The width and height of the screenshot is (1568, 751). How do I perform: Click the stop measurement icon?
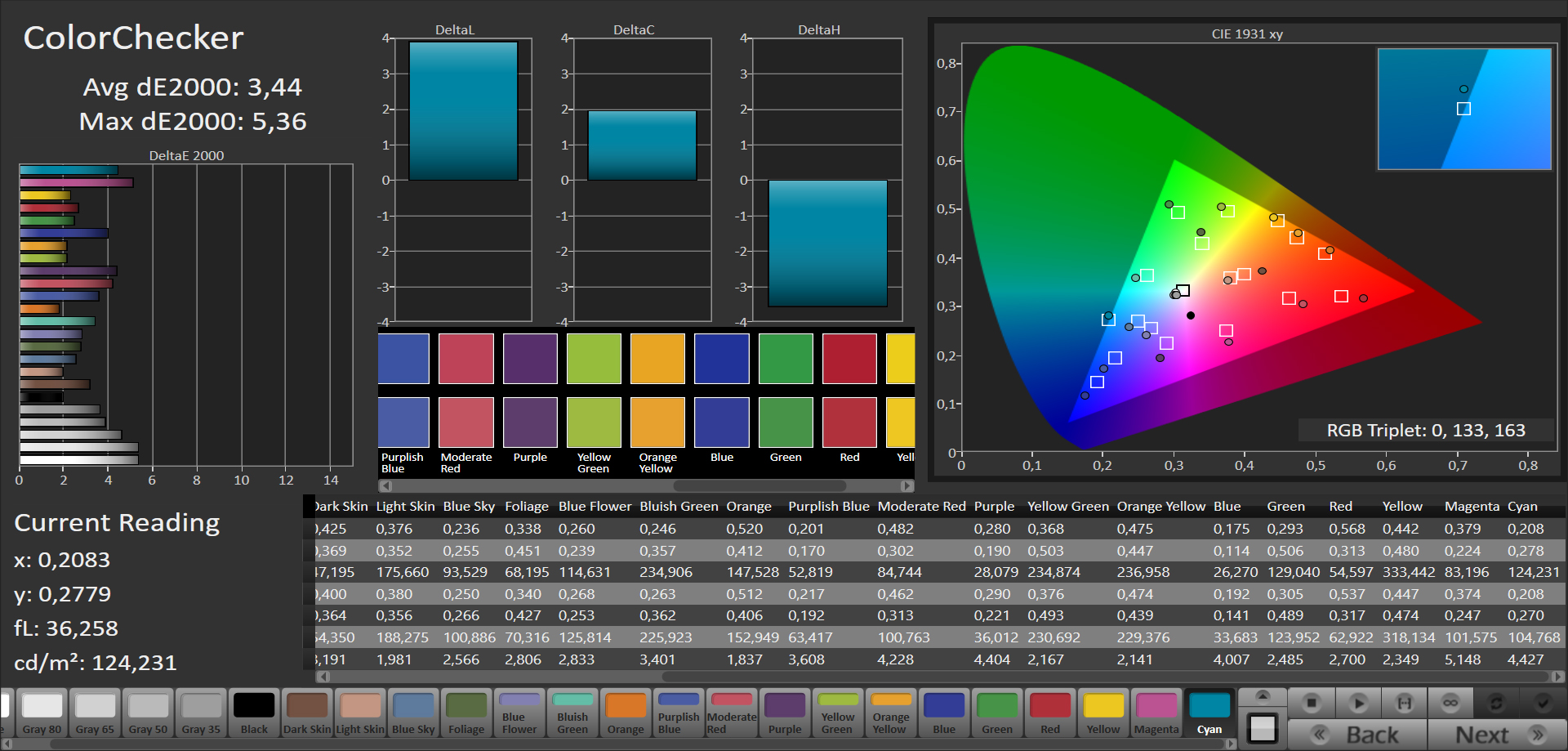click(x=1312, y=703)
